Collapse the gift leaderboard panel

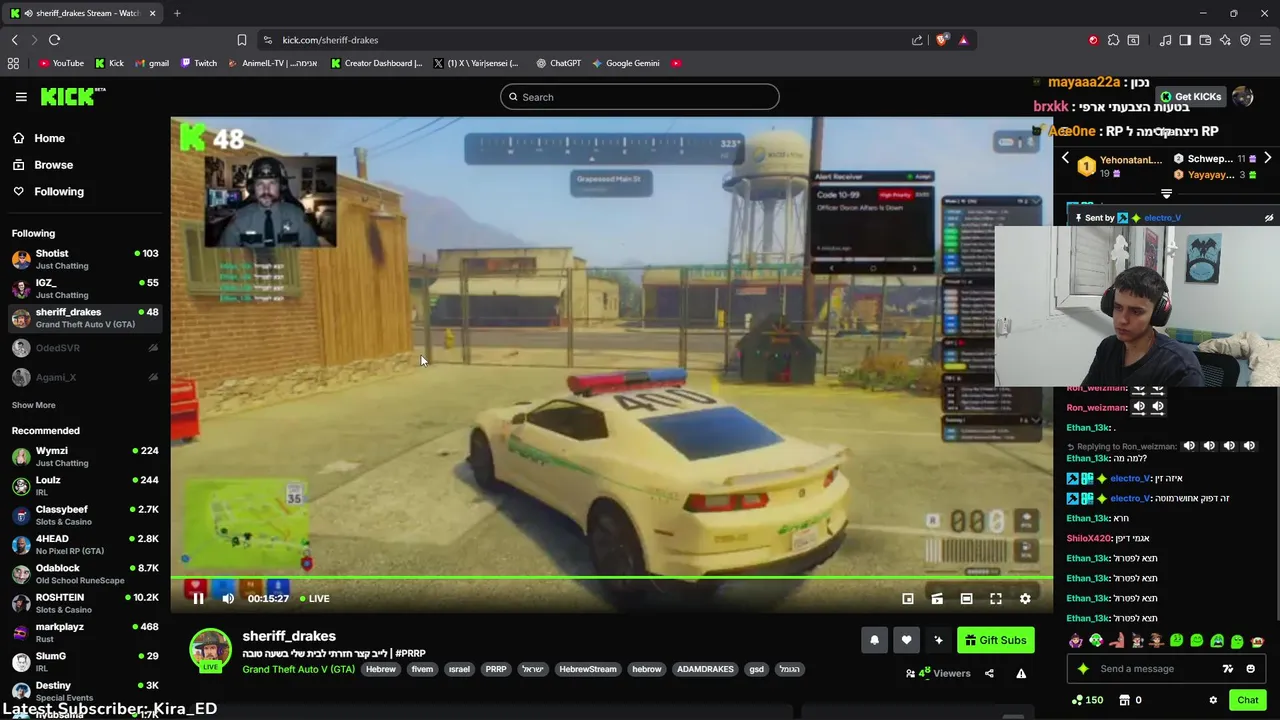1166,193
